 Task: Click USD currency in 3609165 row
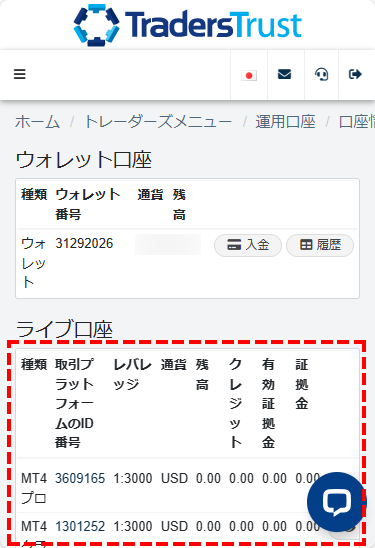174,478
